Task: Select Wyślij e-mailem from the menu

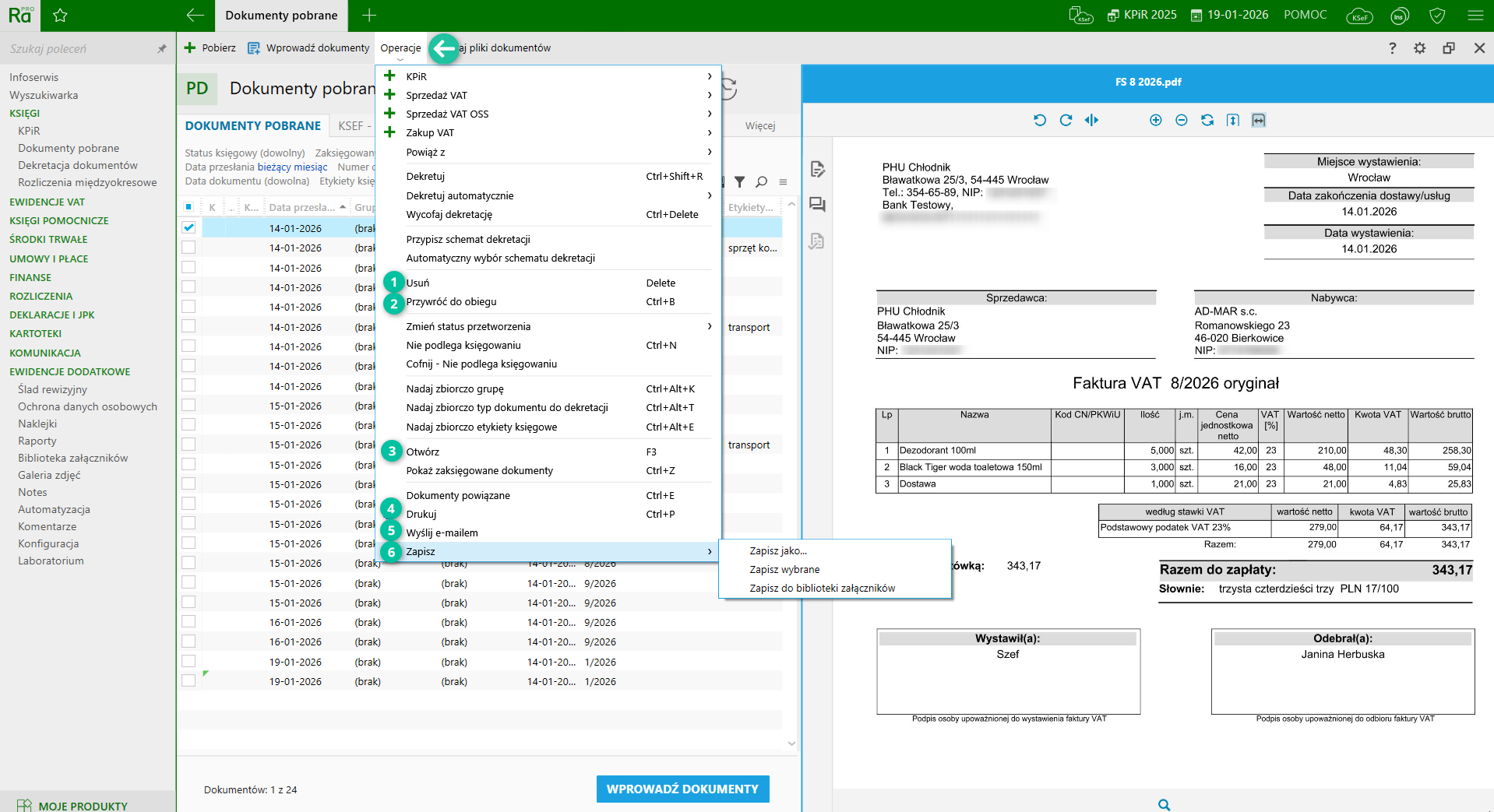Action: (x=442, y=533)
